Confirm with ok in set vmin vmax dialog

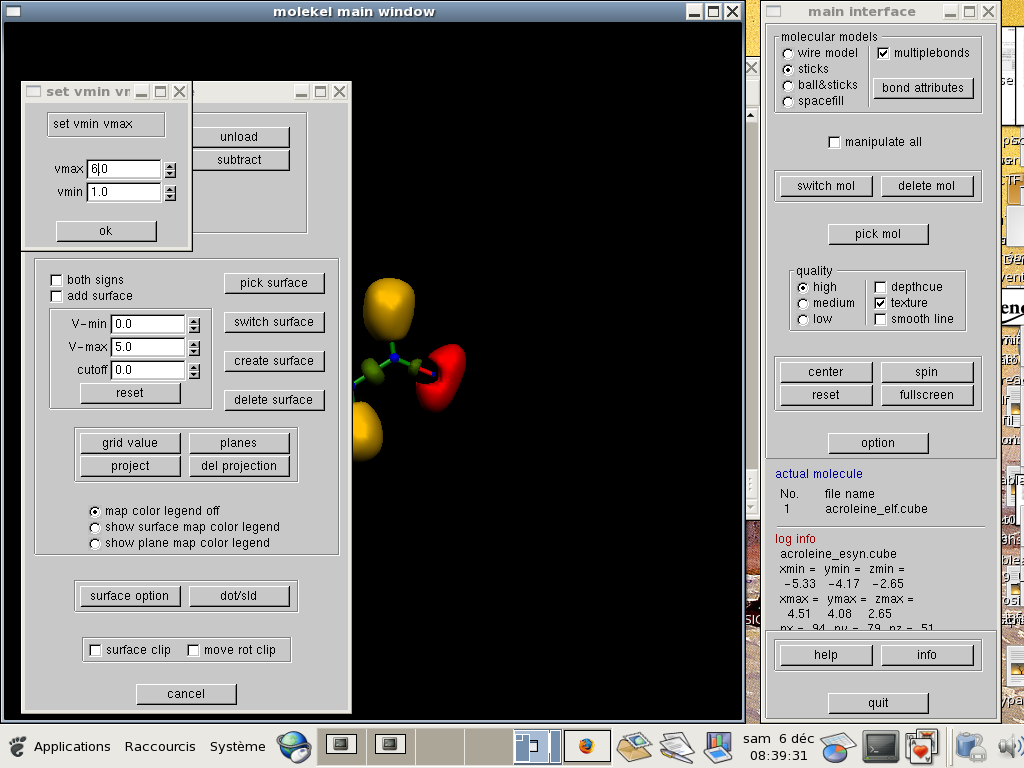106,231
